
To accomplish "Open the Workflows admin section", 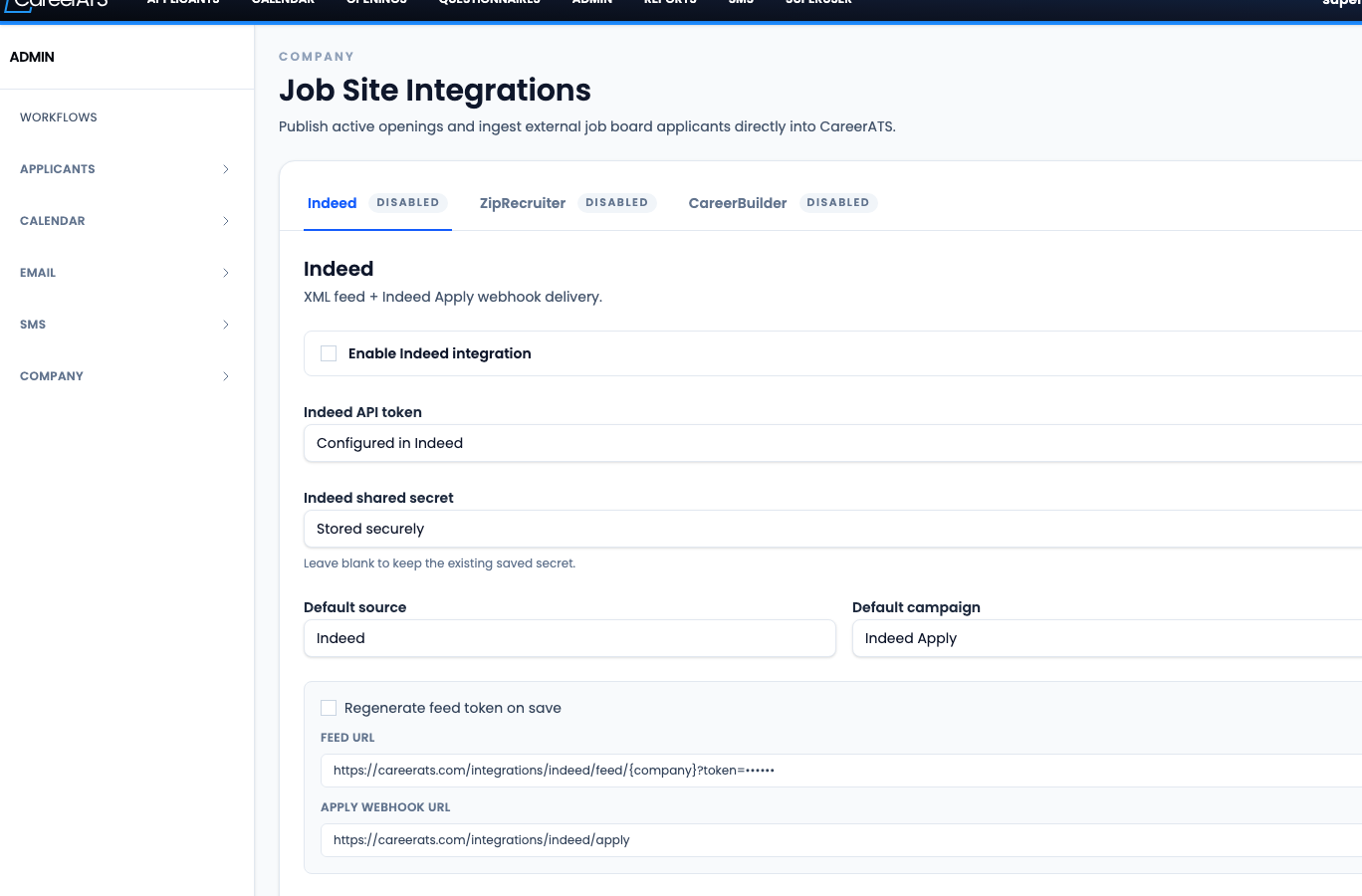I will pyautogui.click(x=59, y=117).
